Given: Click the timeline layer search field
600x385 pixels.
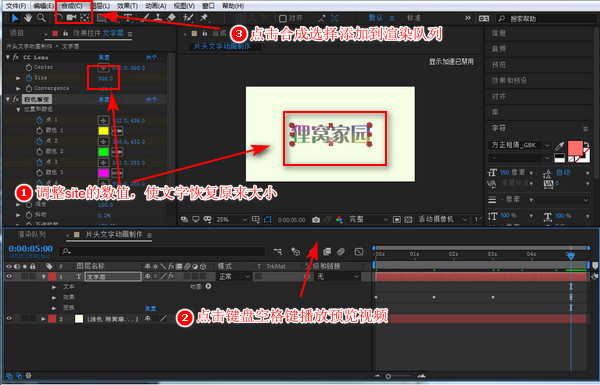Looking at the screenshot, I should point(162,251).
